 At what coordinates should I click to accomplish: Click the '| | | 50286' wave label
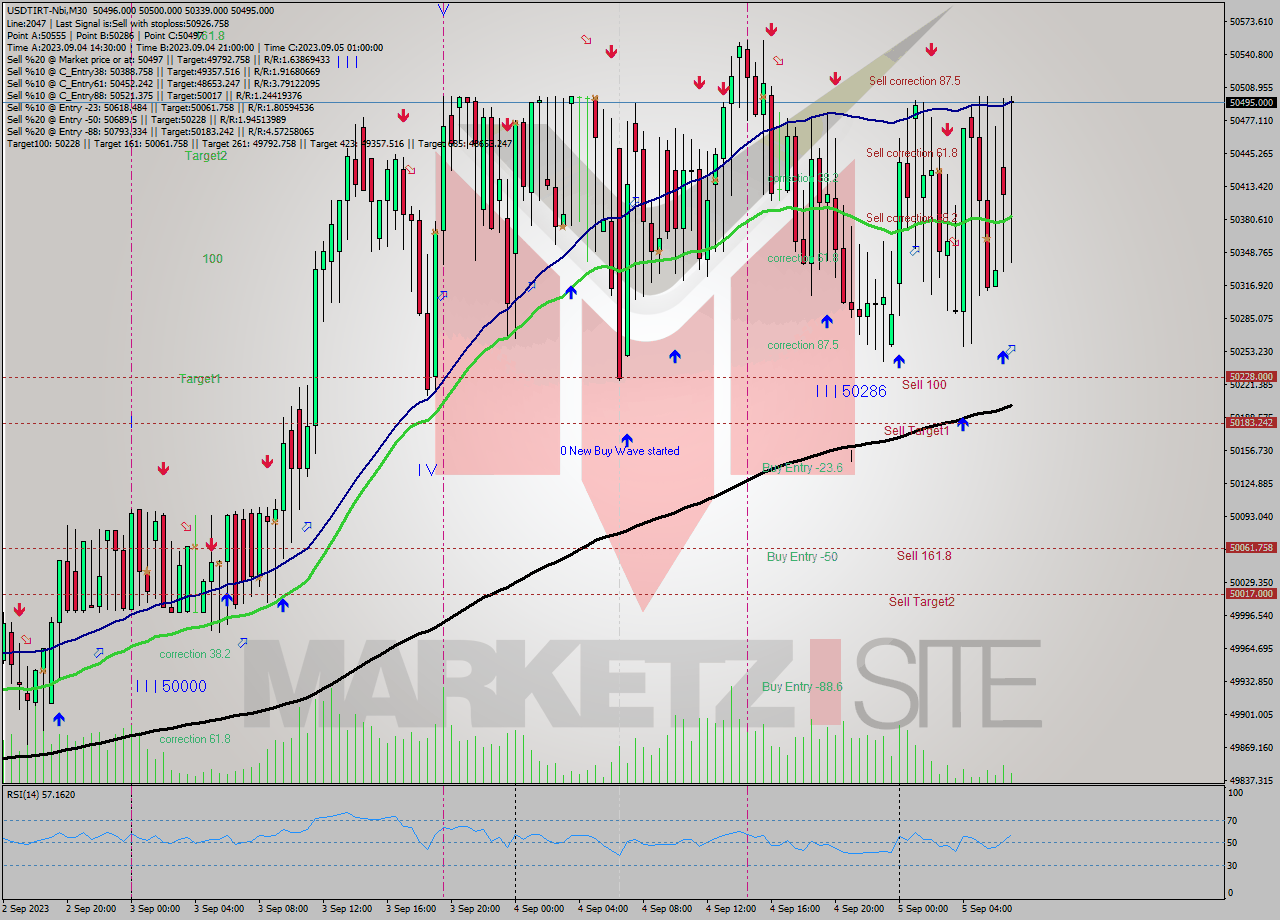point(851,392)
